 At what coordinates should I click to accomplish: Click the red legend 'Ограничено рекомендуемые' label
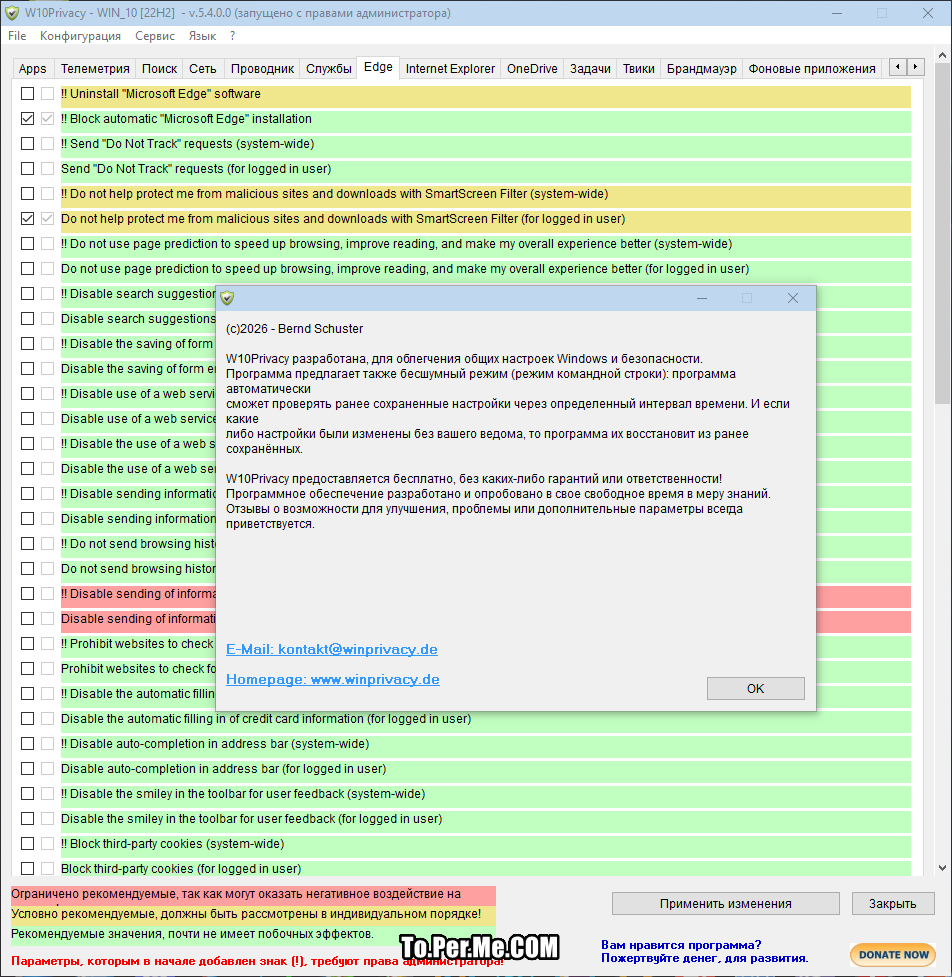click(253, 894)
